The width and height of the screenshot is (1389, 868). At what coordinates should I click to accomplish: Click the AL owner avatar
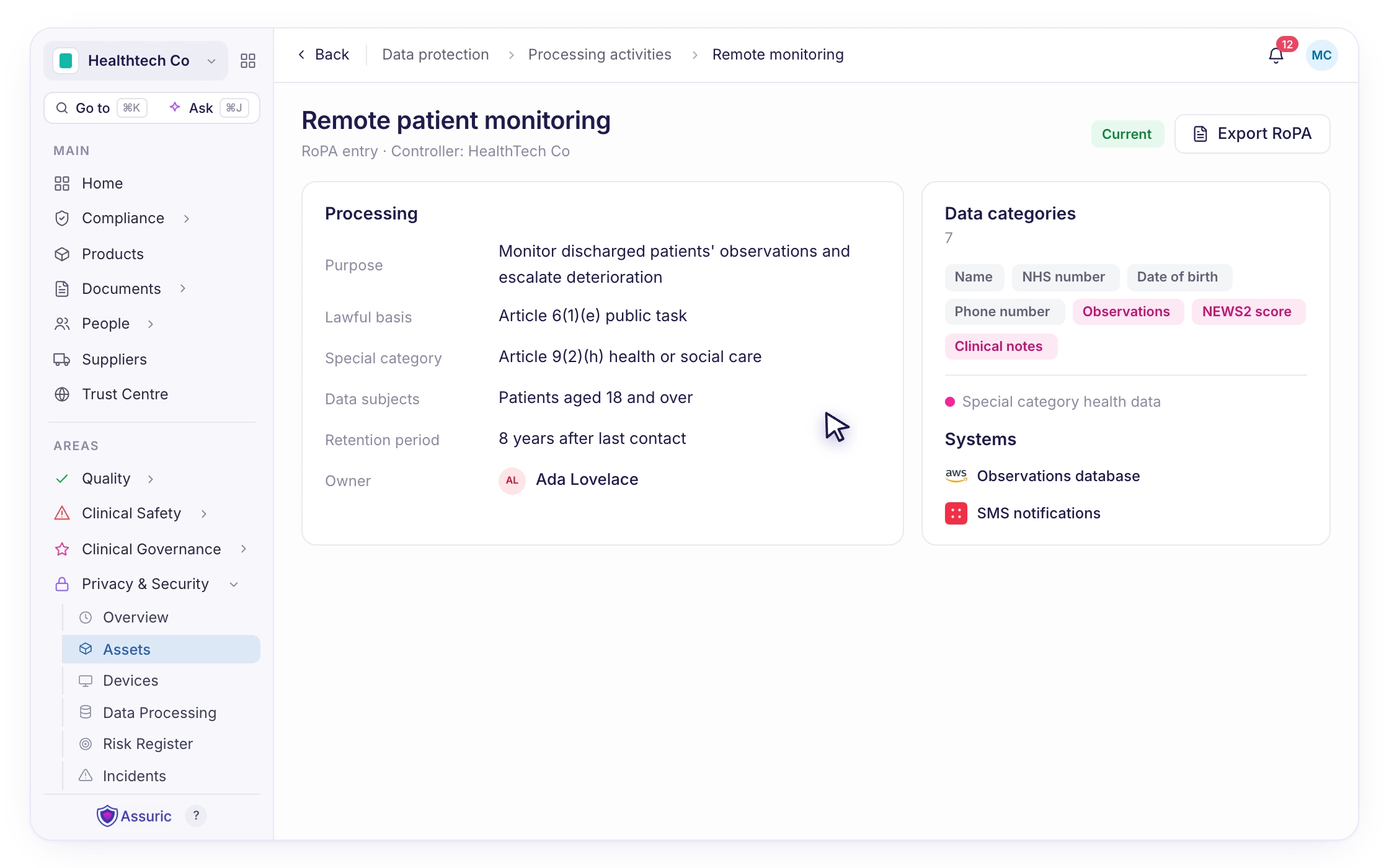(512, 480)
